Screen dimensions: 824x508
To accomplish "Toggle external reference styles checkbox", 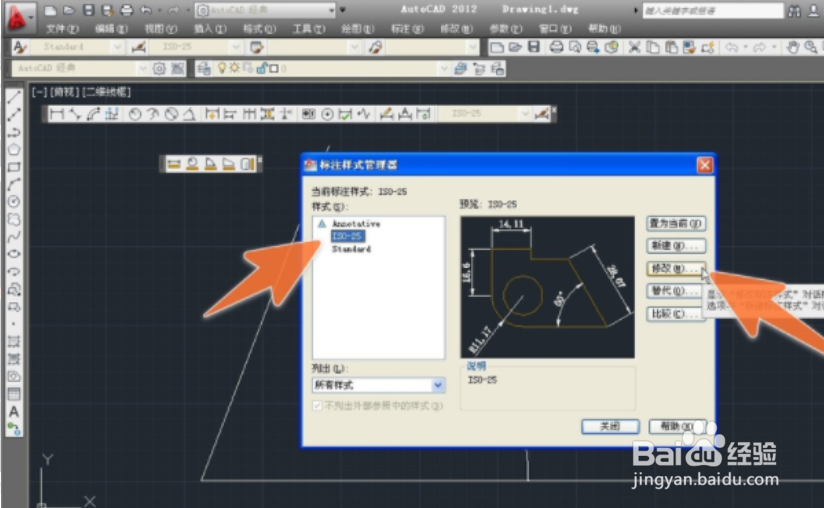I will click(x=317, y=406).
